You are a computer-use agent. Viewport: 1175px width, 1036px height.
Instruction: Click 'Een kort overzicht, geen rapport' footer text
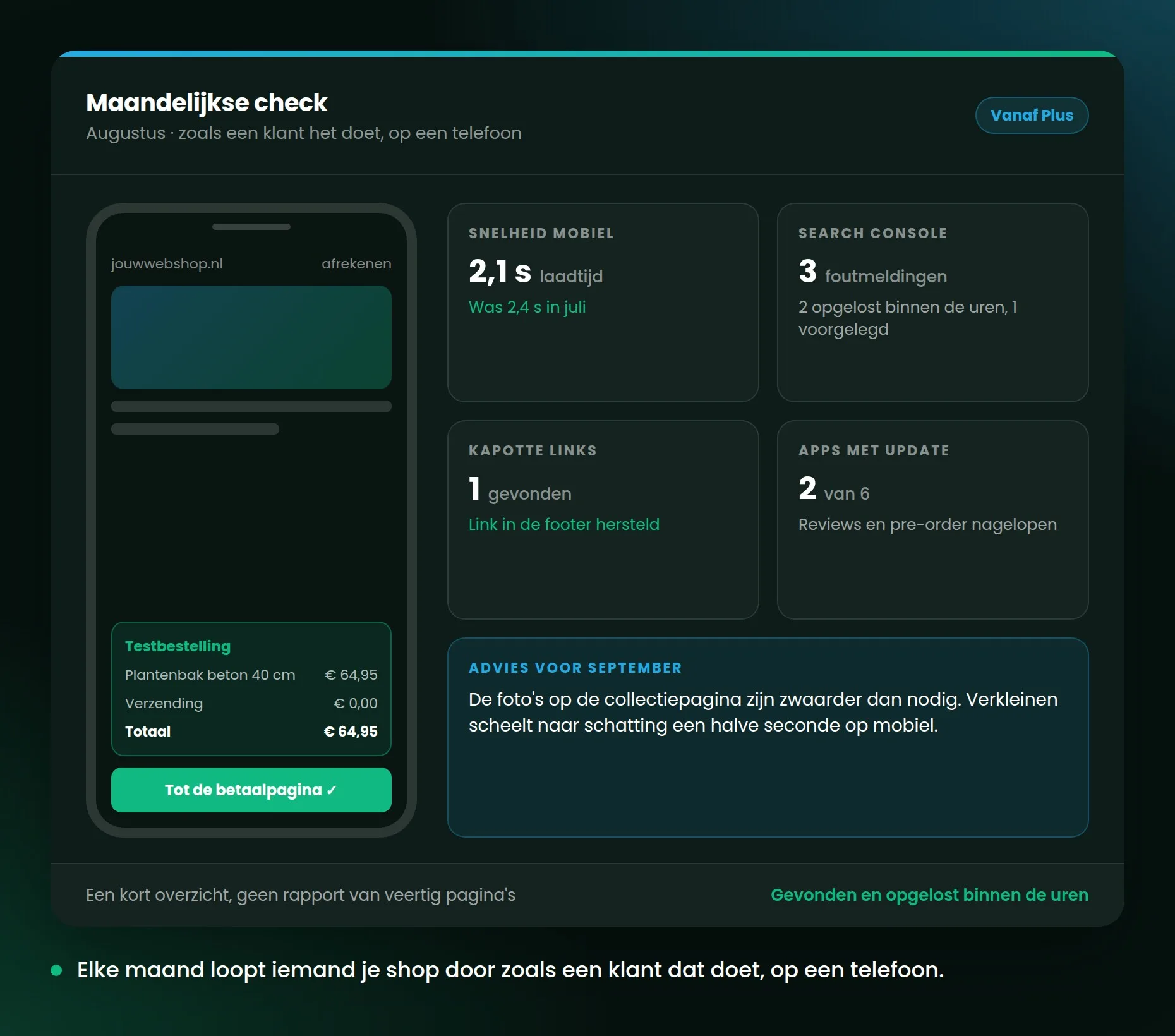coord(301,894)
